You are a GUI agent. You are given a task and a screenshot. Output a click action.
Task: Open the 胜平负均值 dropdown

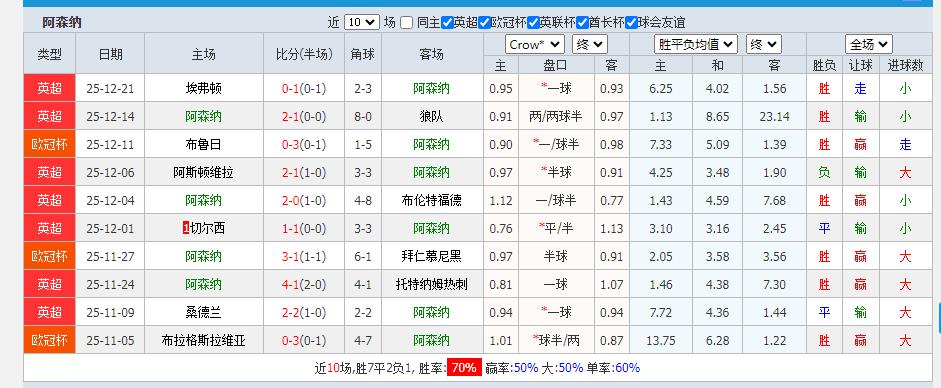pos(695,44)
